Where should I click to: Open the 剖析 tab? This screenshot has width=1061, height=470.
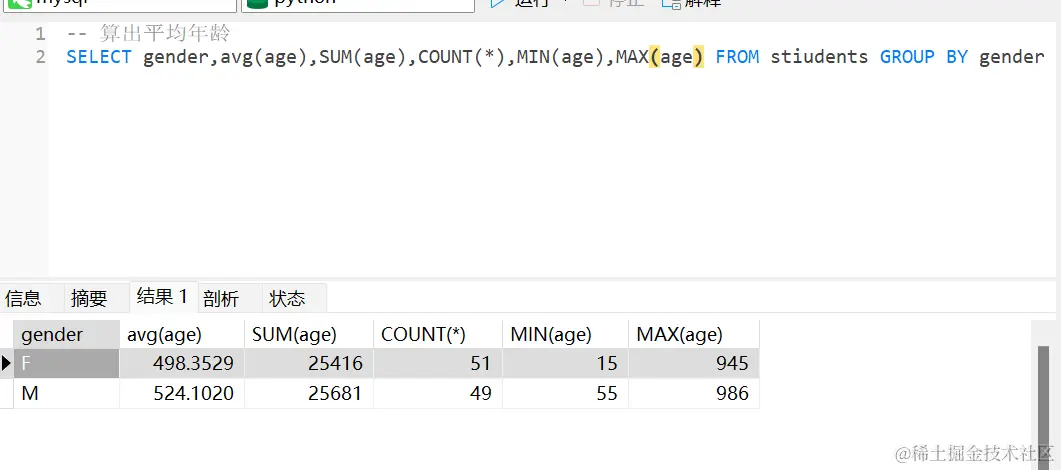pyautogui.click(x=221, y=298)
